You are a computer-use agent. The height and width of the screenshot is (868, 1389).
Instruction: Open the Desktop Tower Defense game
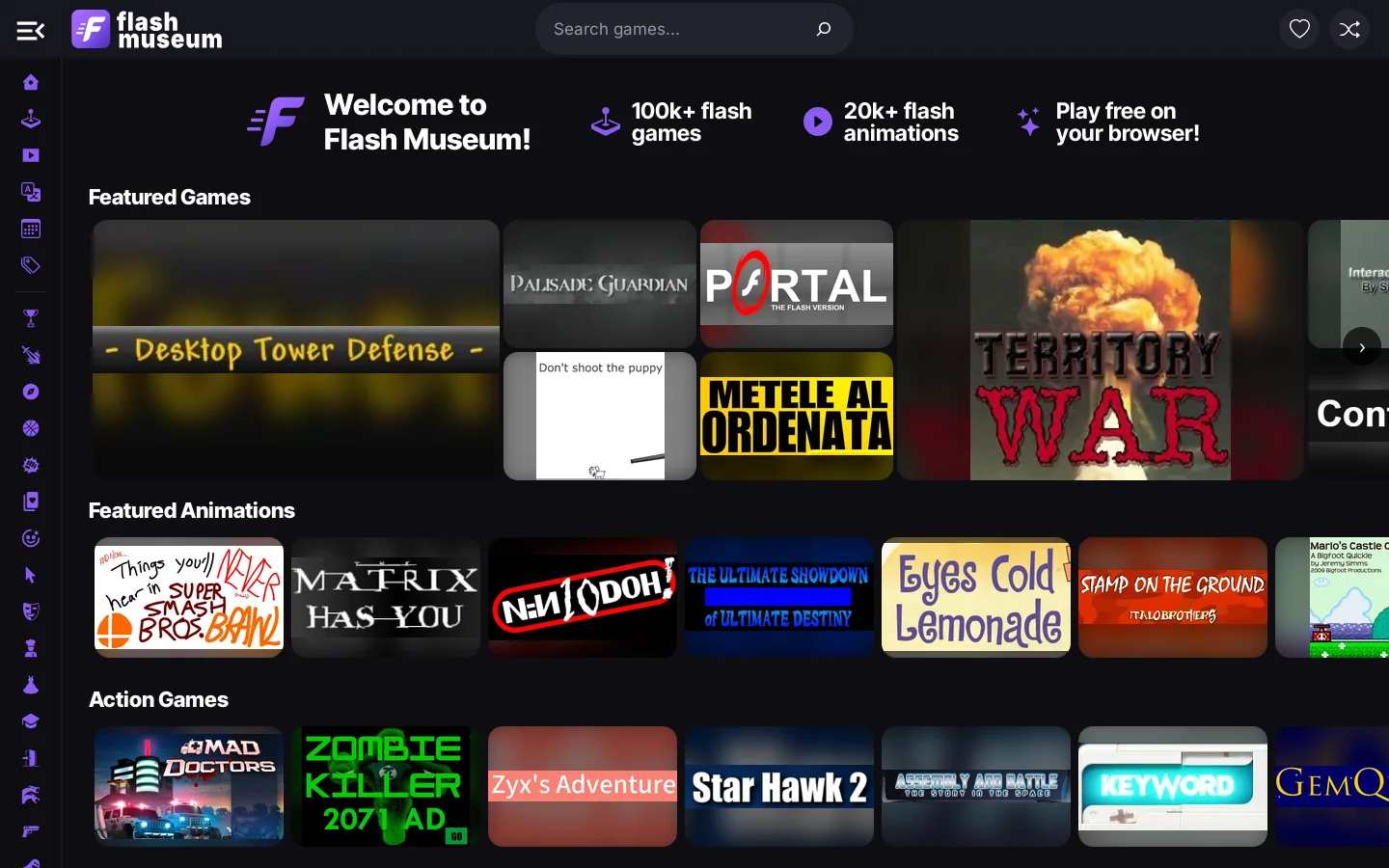click(296, 350)
